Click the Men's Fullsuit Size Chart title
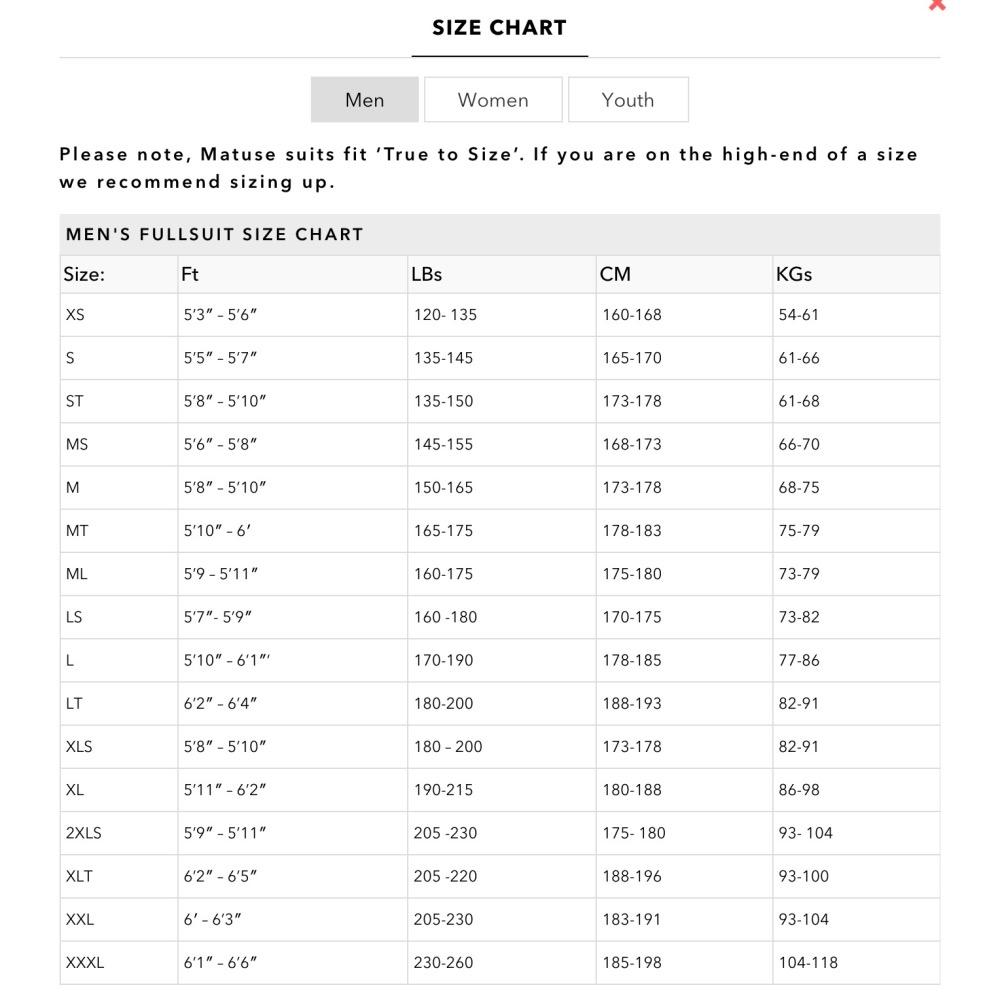 point(214,235)
